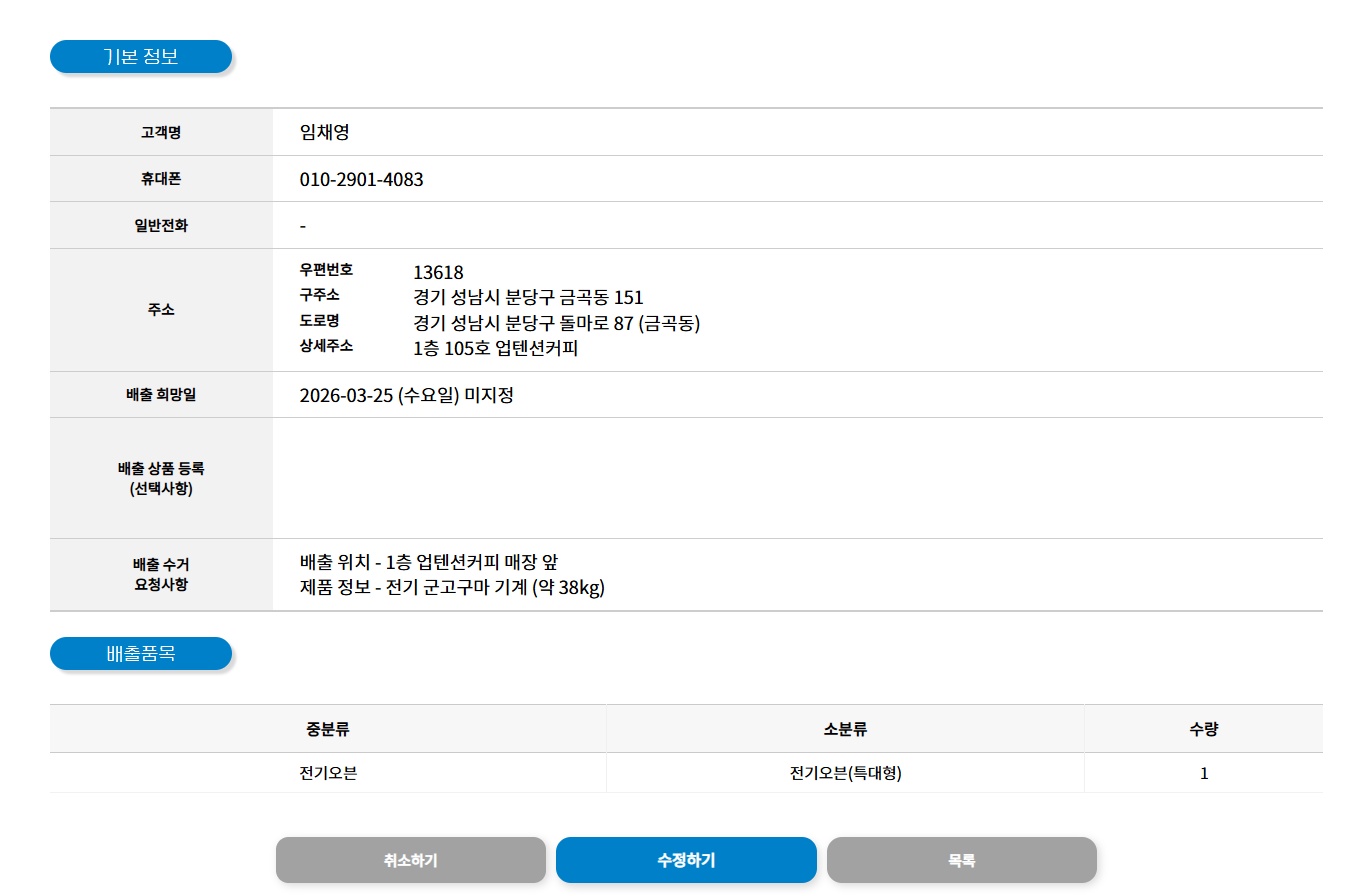The image size is (1350, 895).
Task: Select the 기본 정보 section header
Action: tap(141, 57)
